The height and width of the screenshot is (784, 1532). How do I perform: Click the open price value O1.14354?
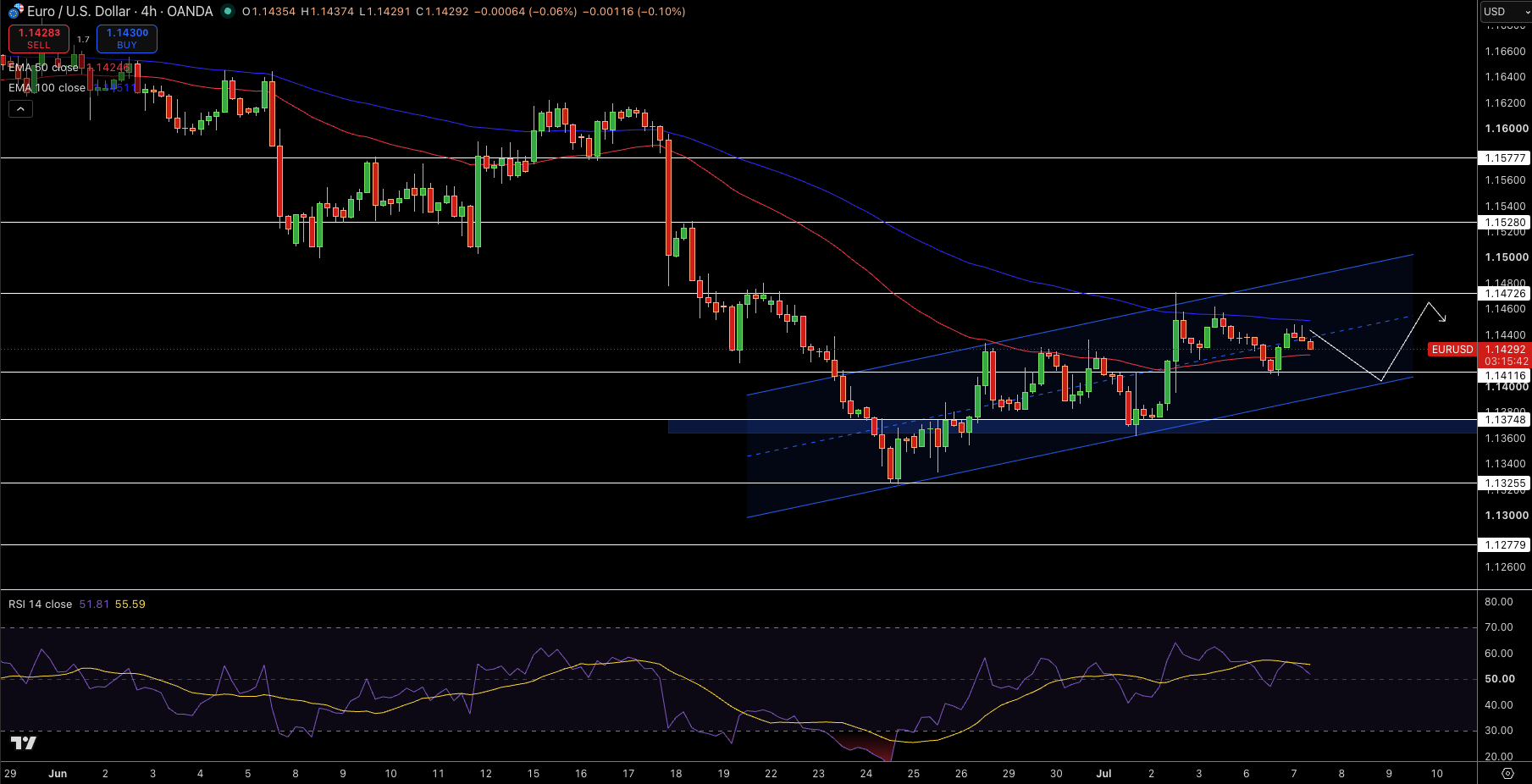coord(268,12)
